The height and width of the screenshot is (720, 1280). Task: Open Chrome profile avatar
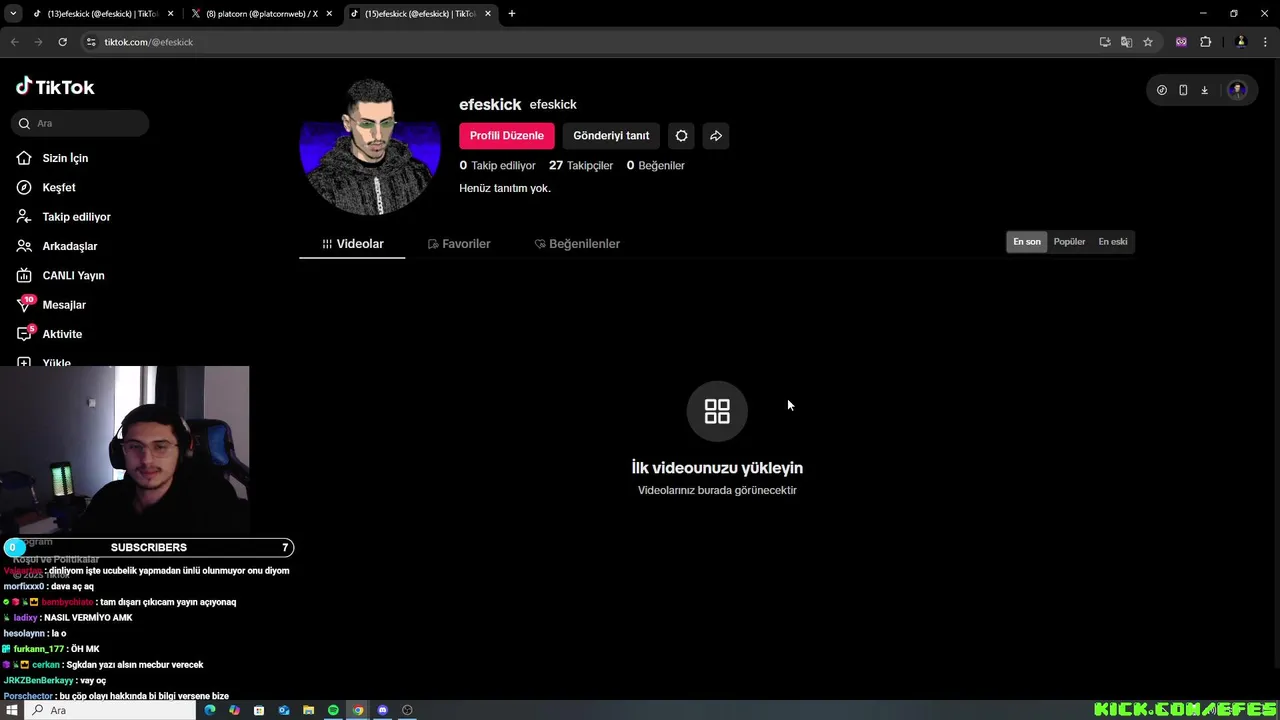1241,42
